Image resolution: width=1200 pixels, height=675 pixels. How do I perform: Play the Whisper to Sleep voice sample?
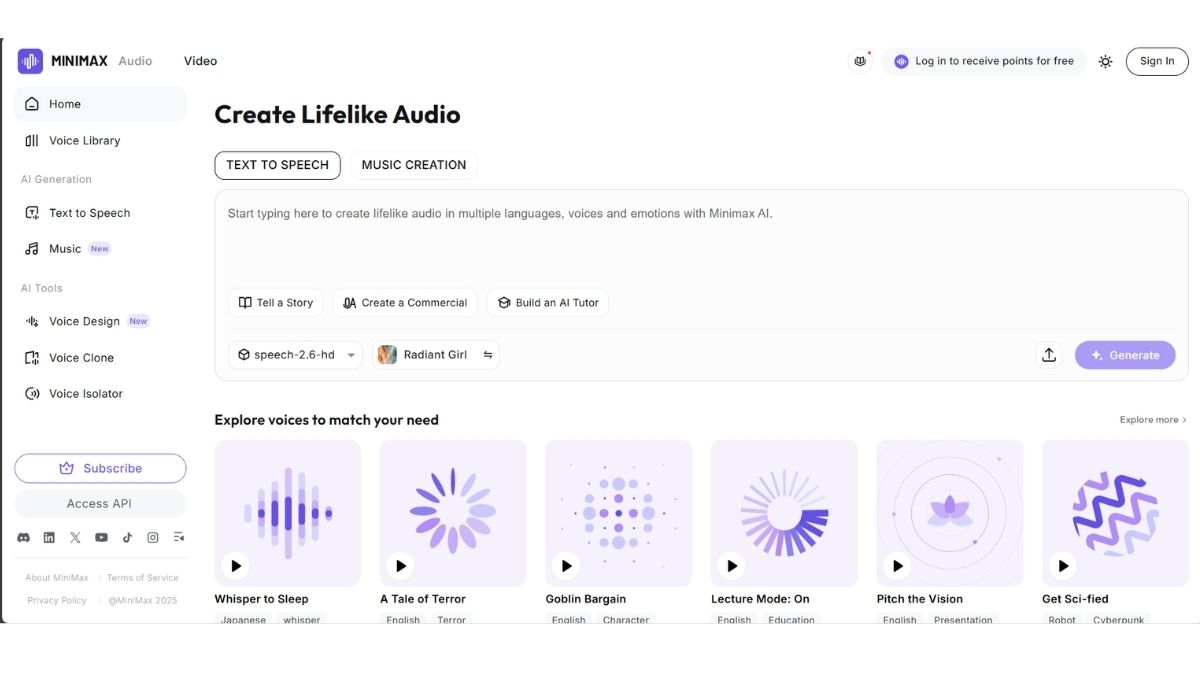coord(235,565)
